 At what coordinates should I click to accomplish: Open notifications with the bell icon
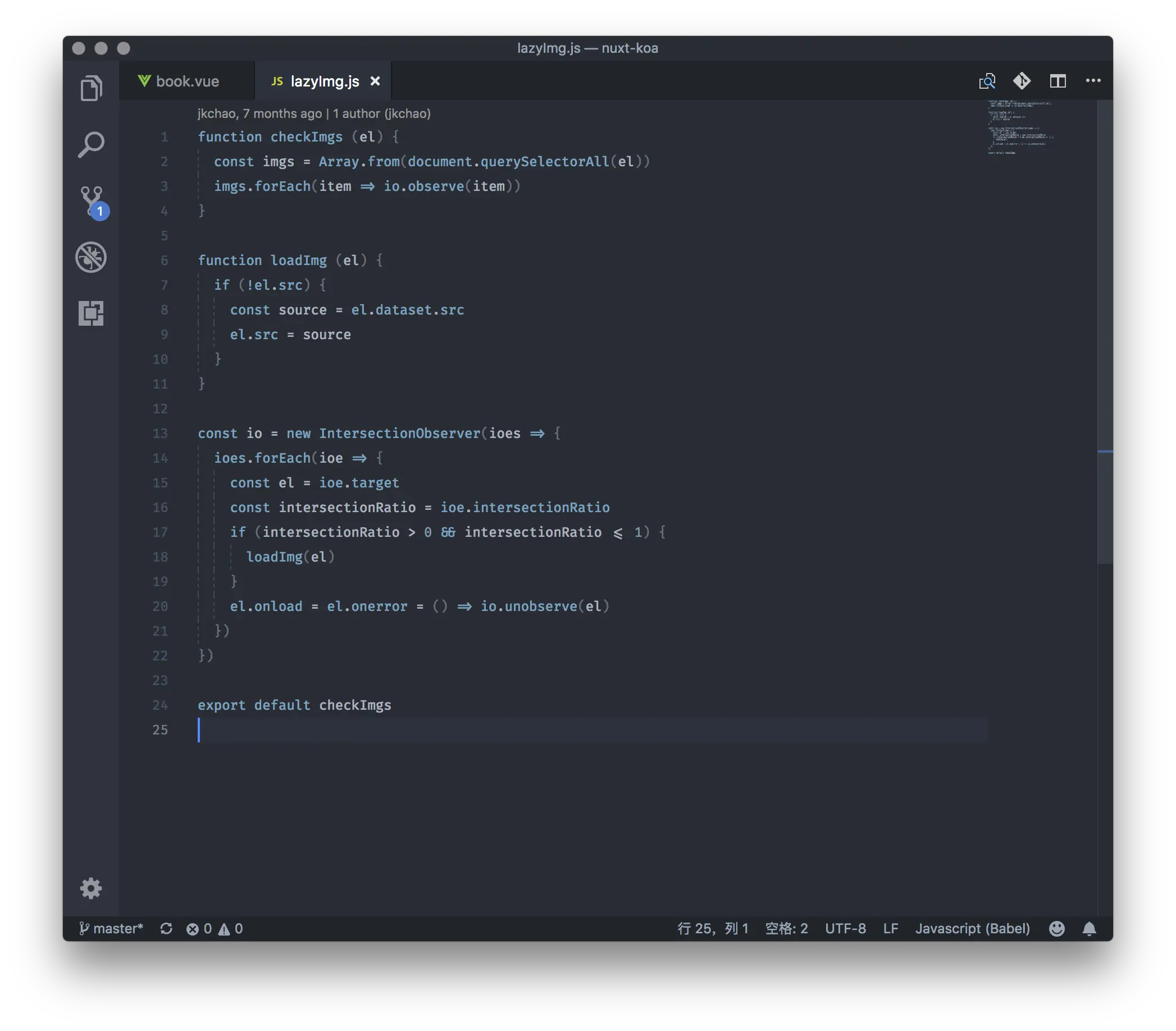pyautogui.click(x=1088, y=928)
